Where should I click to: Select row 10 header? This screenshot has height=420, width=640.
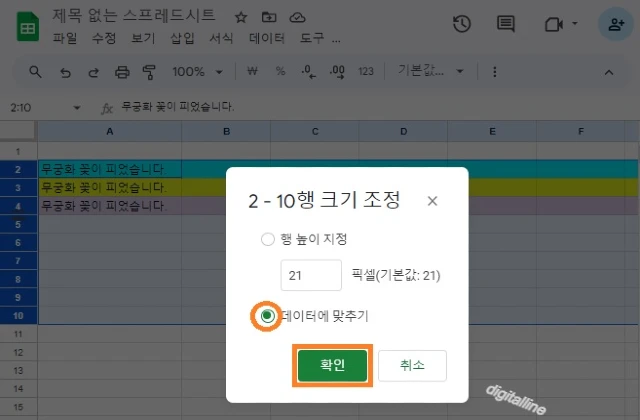click(18, 316)
